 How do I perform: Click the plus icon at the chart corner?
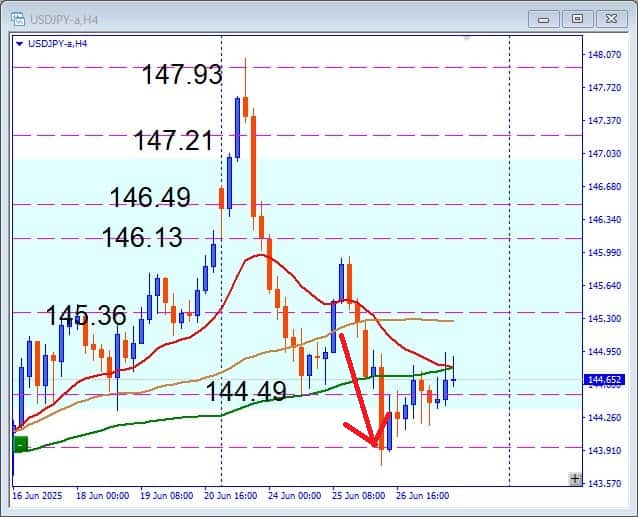575,479
